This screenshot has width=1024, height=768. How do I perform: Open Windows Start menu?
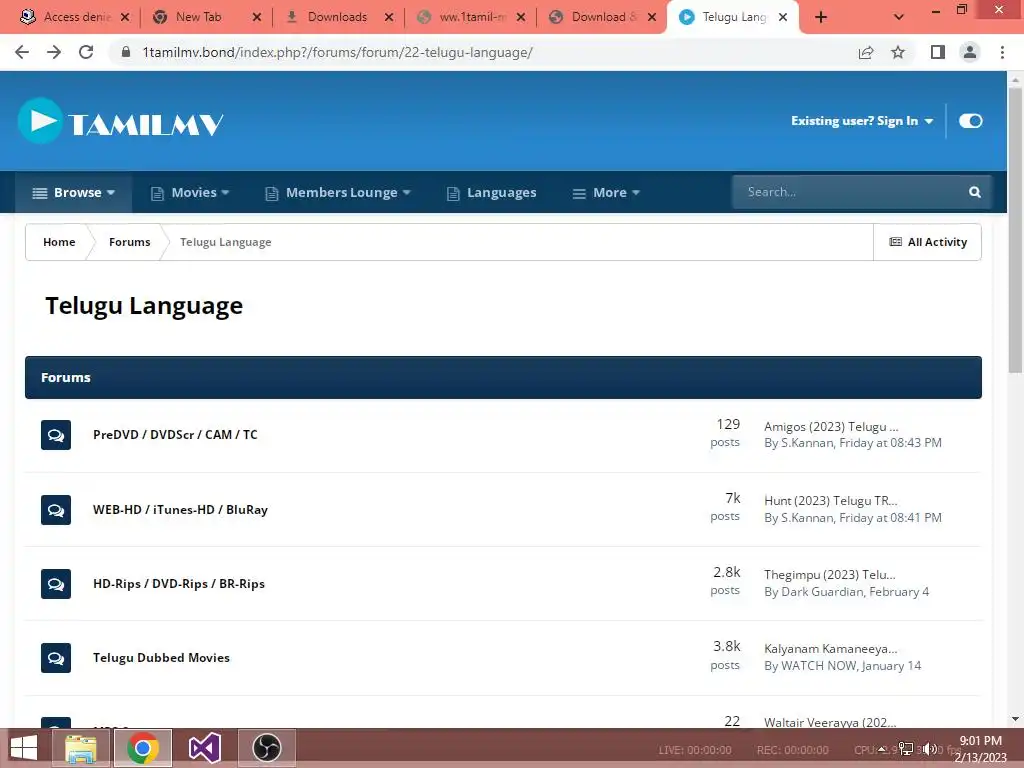point(24,748)
